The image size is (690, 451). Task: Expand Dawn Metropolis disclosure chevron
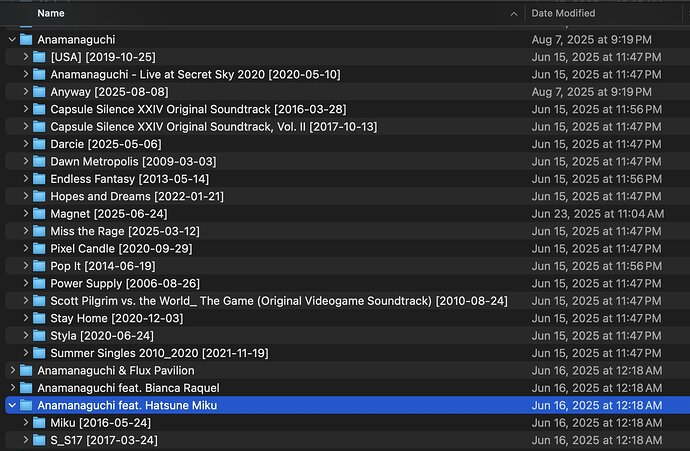(26, 161)
